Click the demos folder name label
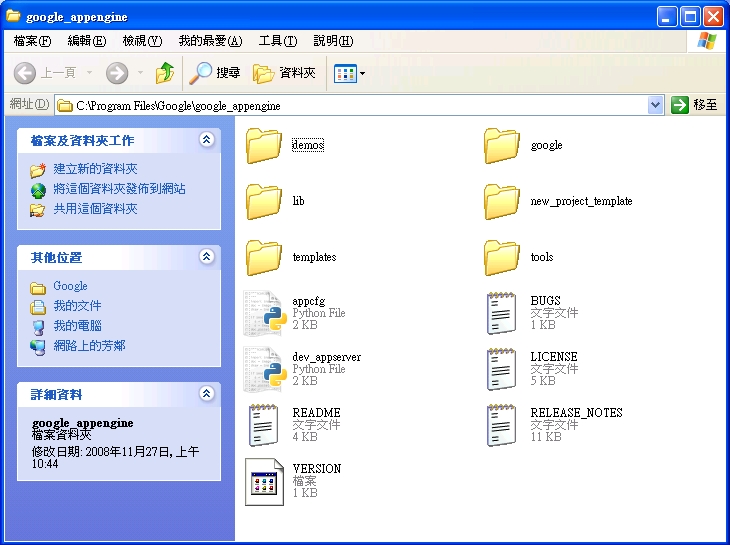Screen dimensions: 730x545 pos(308,145)
